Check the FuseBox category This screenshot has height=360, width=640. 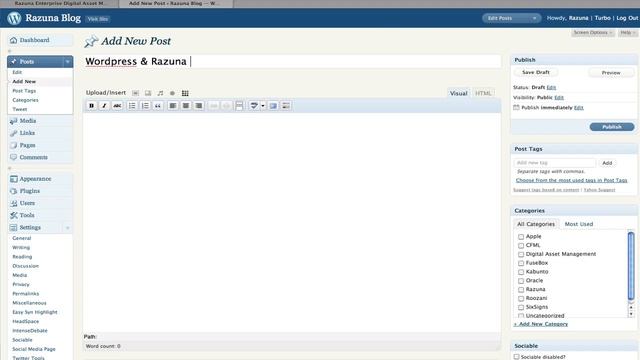coord(521,263)
